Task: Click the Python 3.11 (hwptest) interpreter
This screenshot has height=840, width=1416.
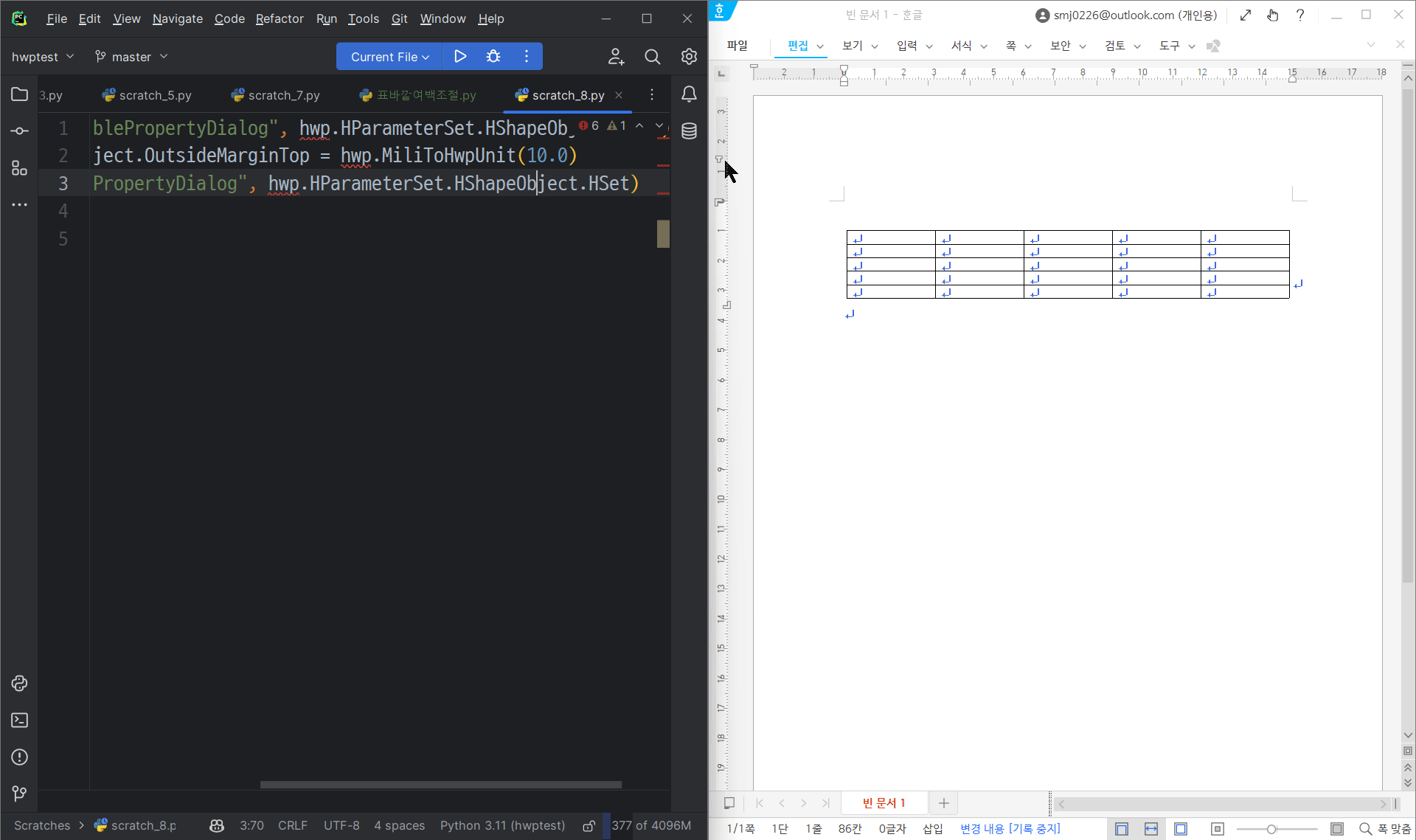Action: pos(502,826)
